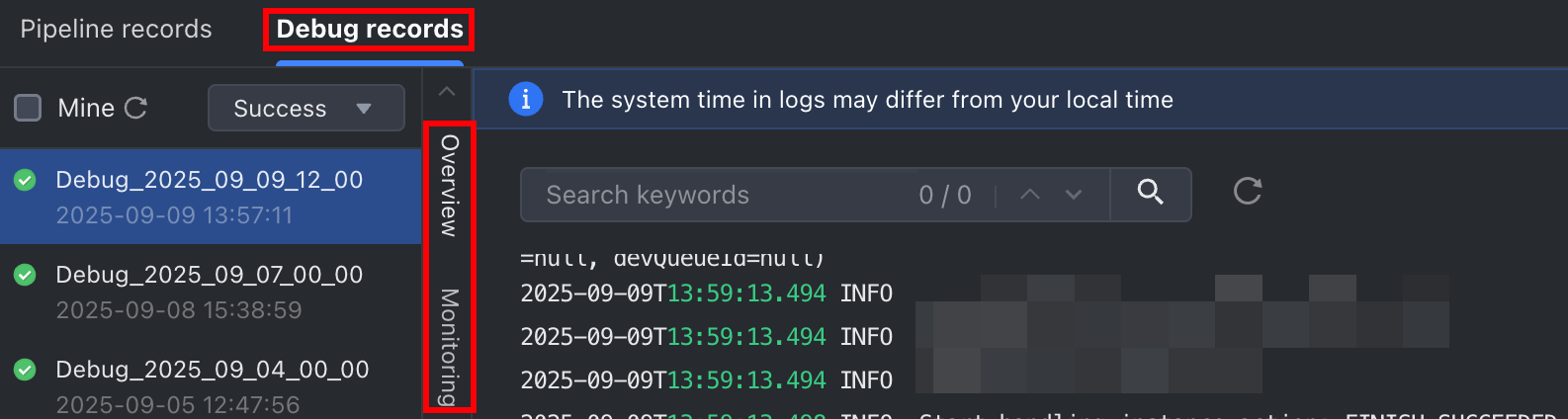Open the vertical Overview tab
The width and height of the screenshot is (1568, 419).
[x=449, y=186]
